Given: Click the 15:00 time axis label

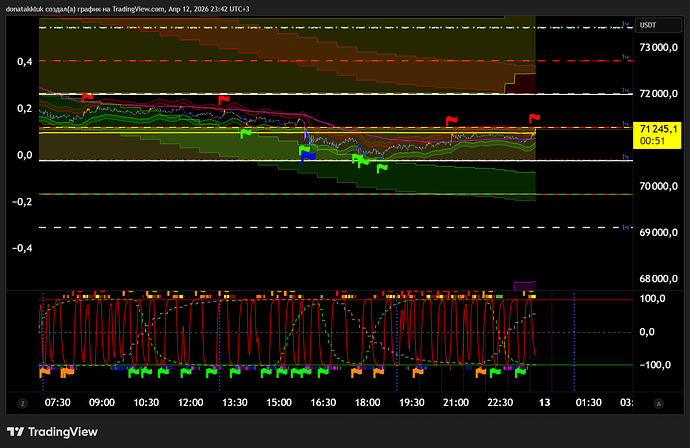Looking at the screenshot, I should click(x=279, y=403).
